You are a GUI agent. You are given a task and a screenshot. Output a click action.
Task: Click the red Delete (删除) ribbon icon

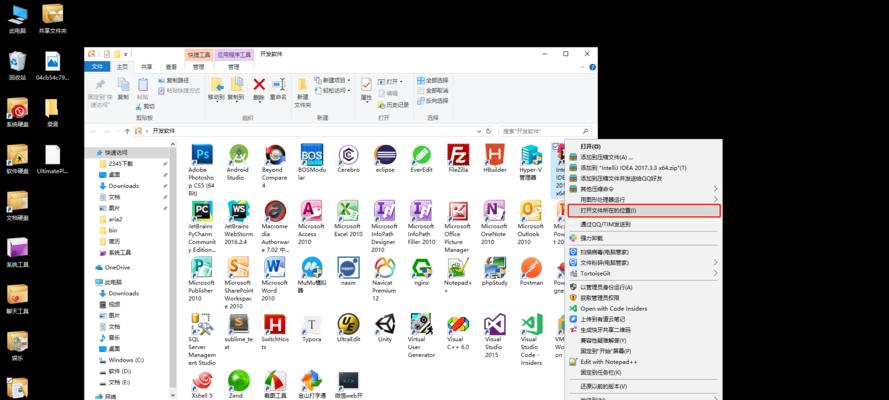[259, 84]
